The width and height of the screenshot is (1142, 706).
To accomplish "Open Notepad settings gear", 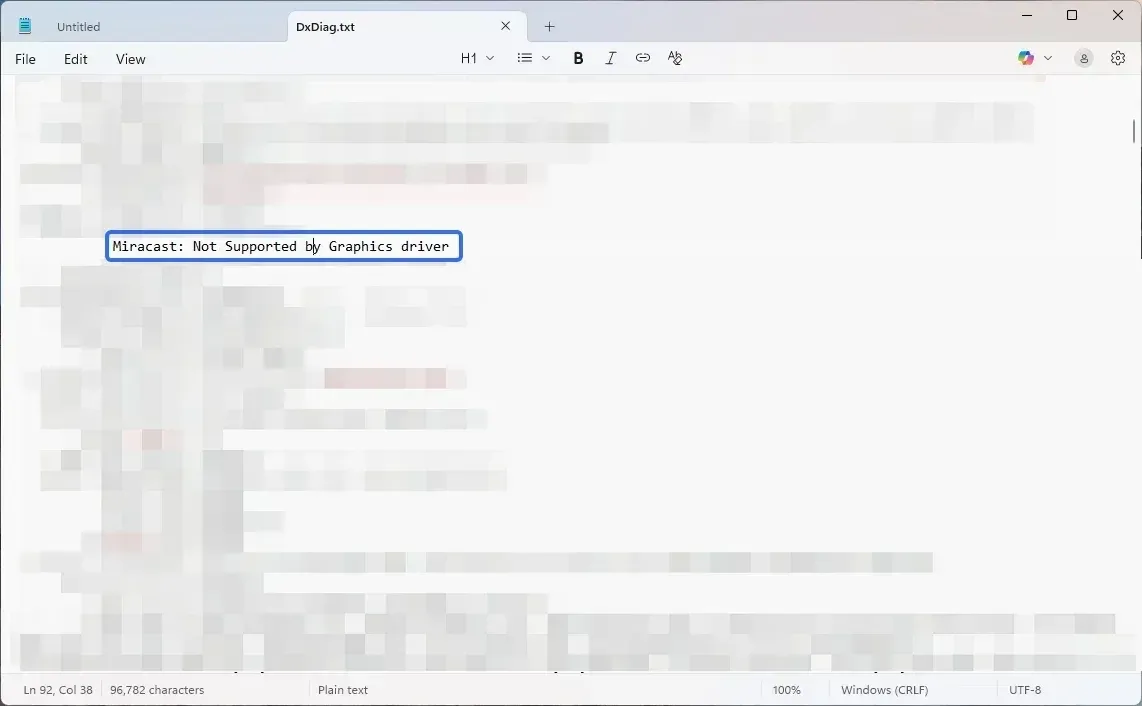I will [x=1118, y=58].
